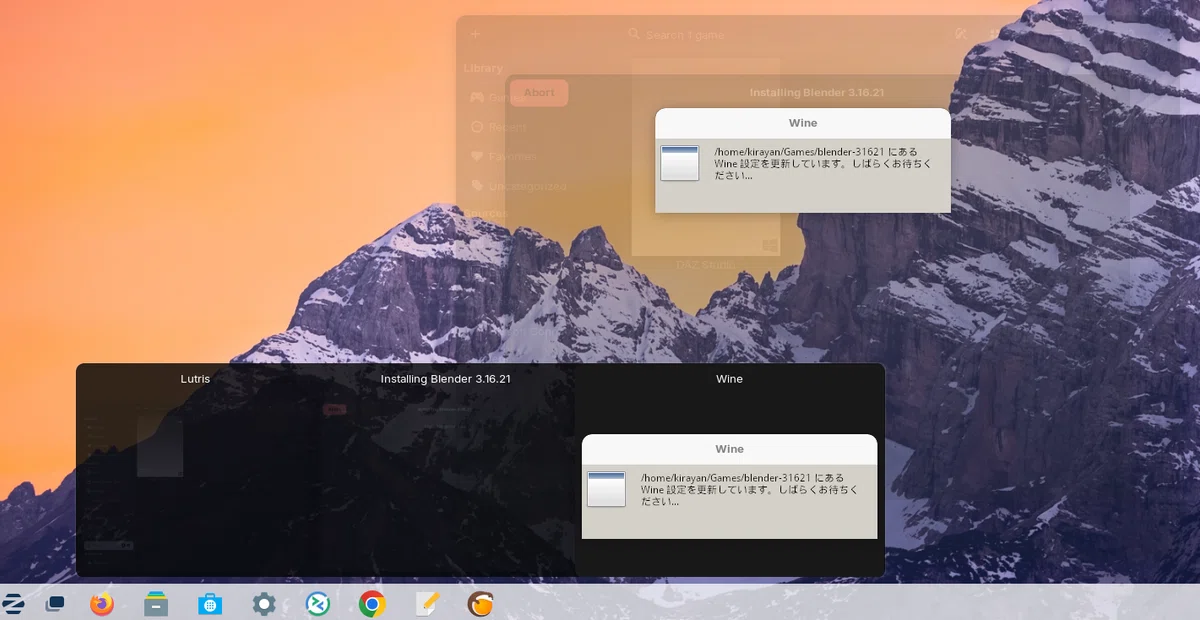This screenshot has height=620, width=1200.
Task: Click the Abort button in installer window
Action: pos(539,93)
